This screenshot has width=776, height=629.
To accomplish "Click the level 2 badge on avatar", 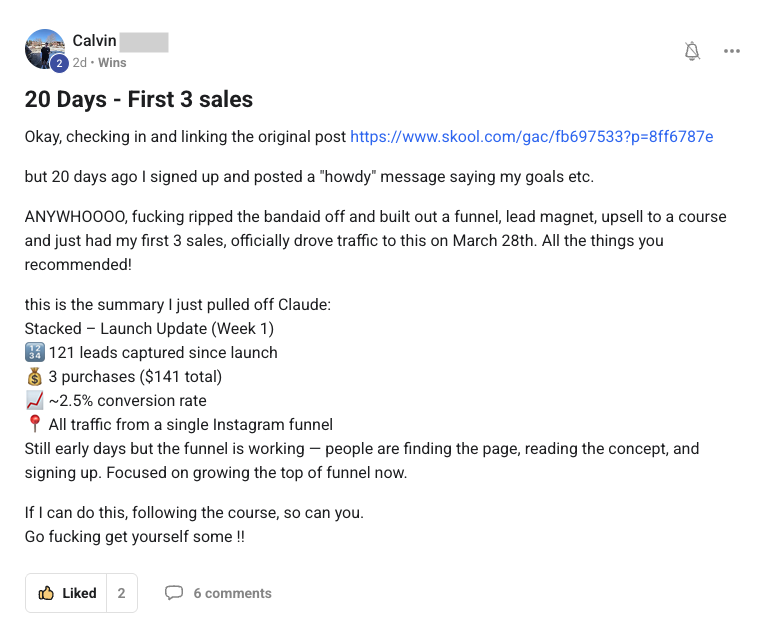I will point(59,63).
